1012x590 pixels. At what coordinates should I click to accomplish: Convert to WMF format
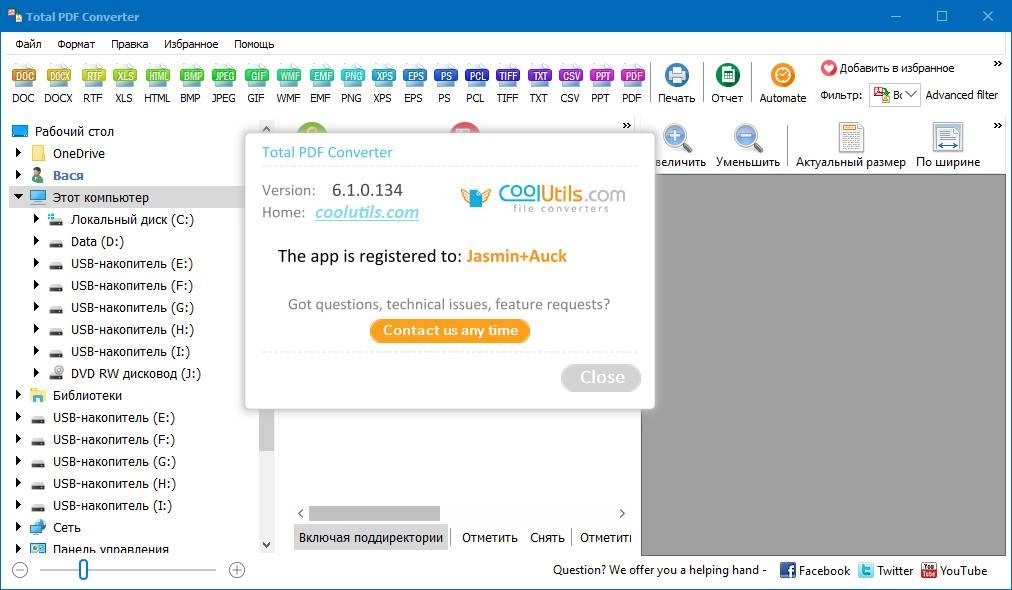(288, 85)
